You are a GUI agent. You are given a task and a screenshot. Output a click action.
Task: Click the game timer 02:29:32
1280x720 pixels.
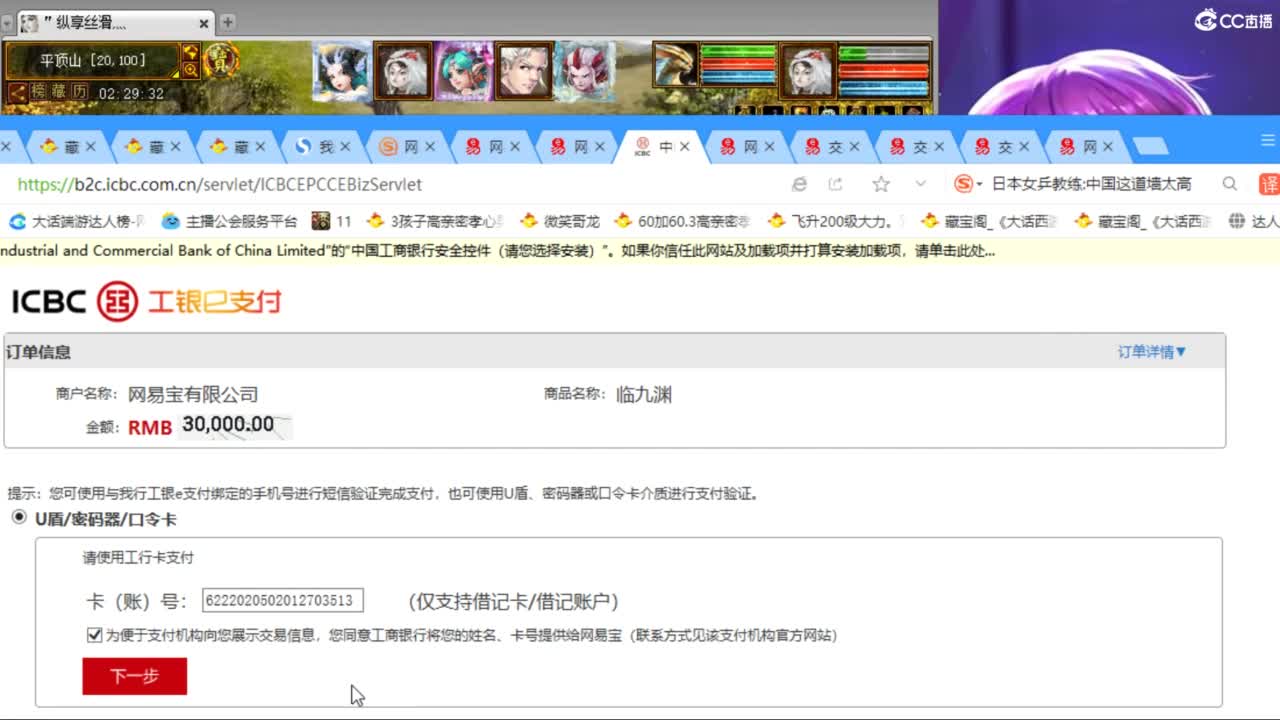[130, 94]
